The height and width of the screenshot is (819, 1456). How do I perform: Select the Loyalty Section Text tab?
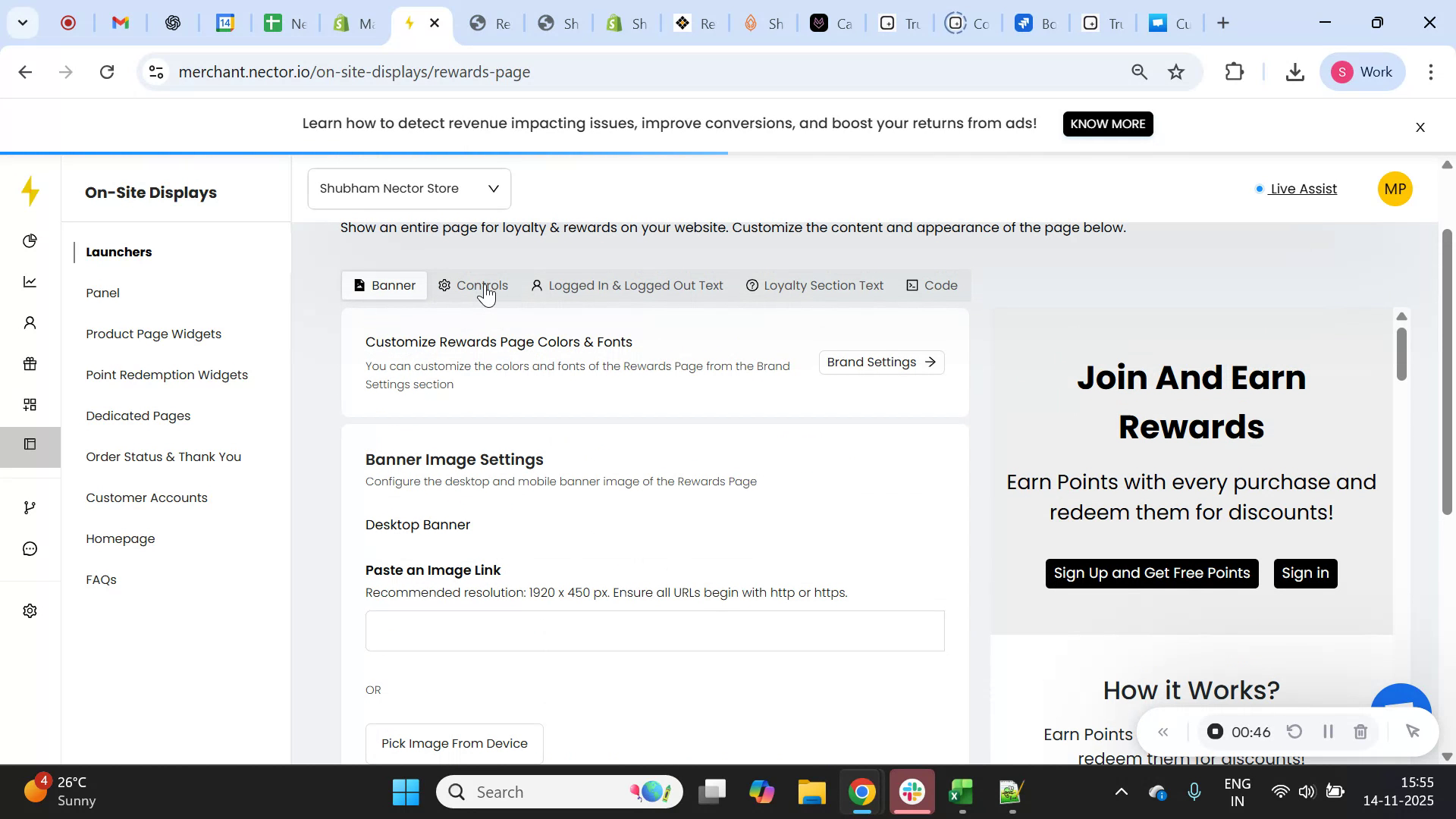[823, 285]
